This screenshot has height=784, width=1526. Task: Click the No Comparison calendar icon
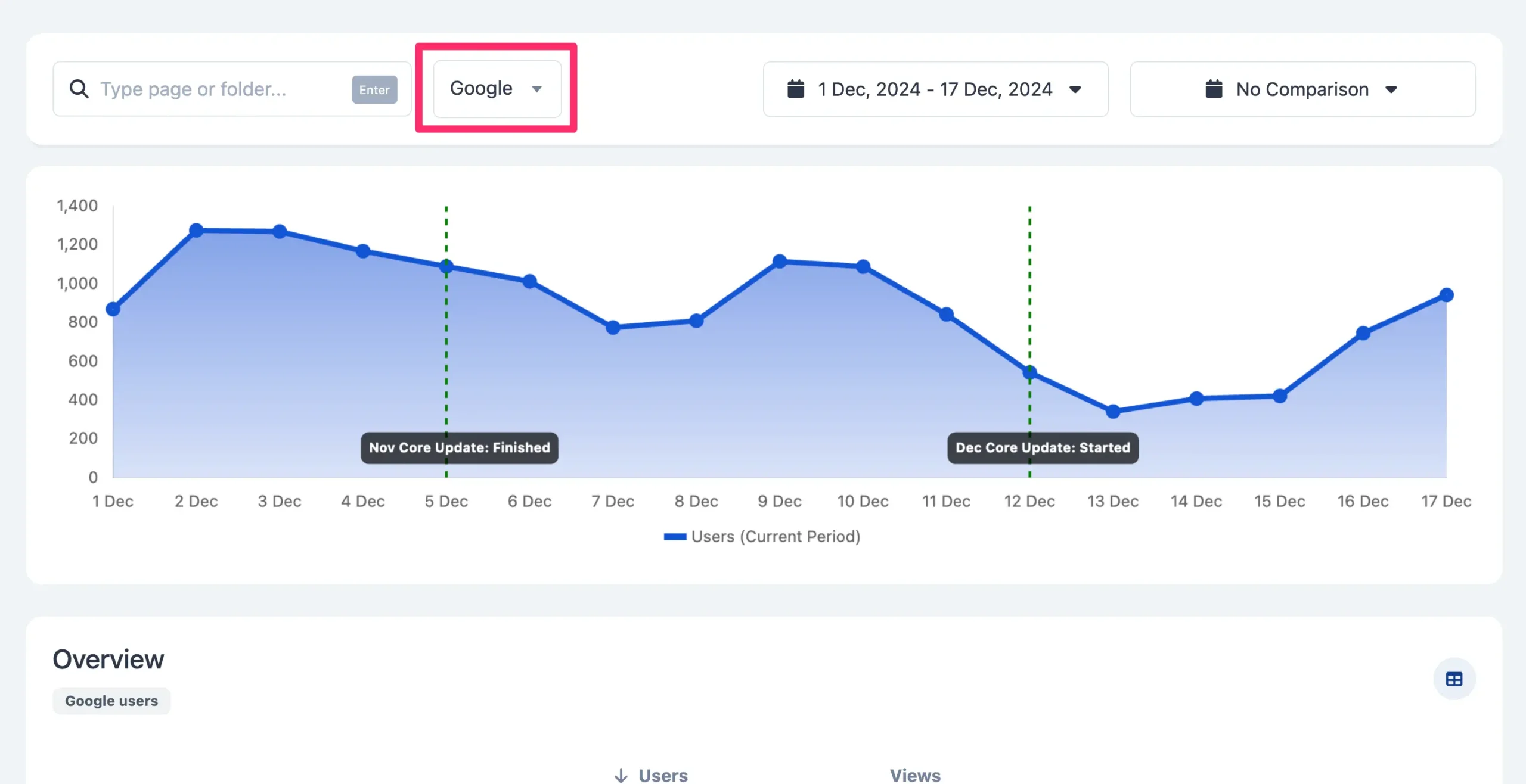[x=1214, y=89]
